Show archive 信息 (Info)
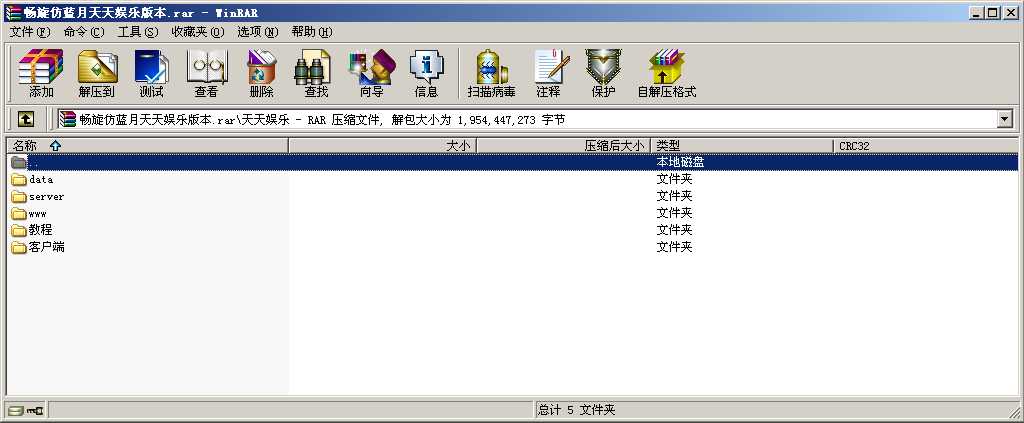Screen dimensions: 1024x423 (426, 73)
